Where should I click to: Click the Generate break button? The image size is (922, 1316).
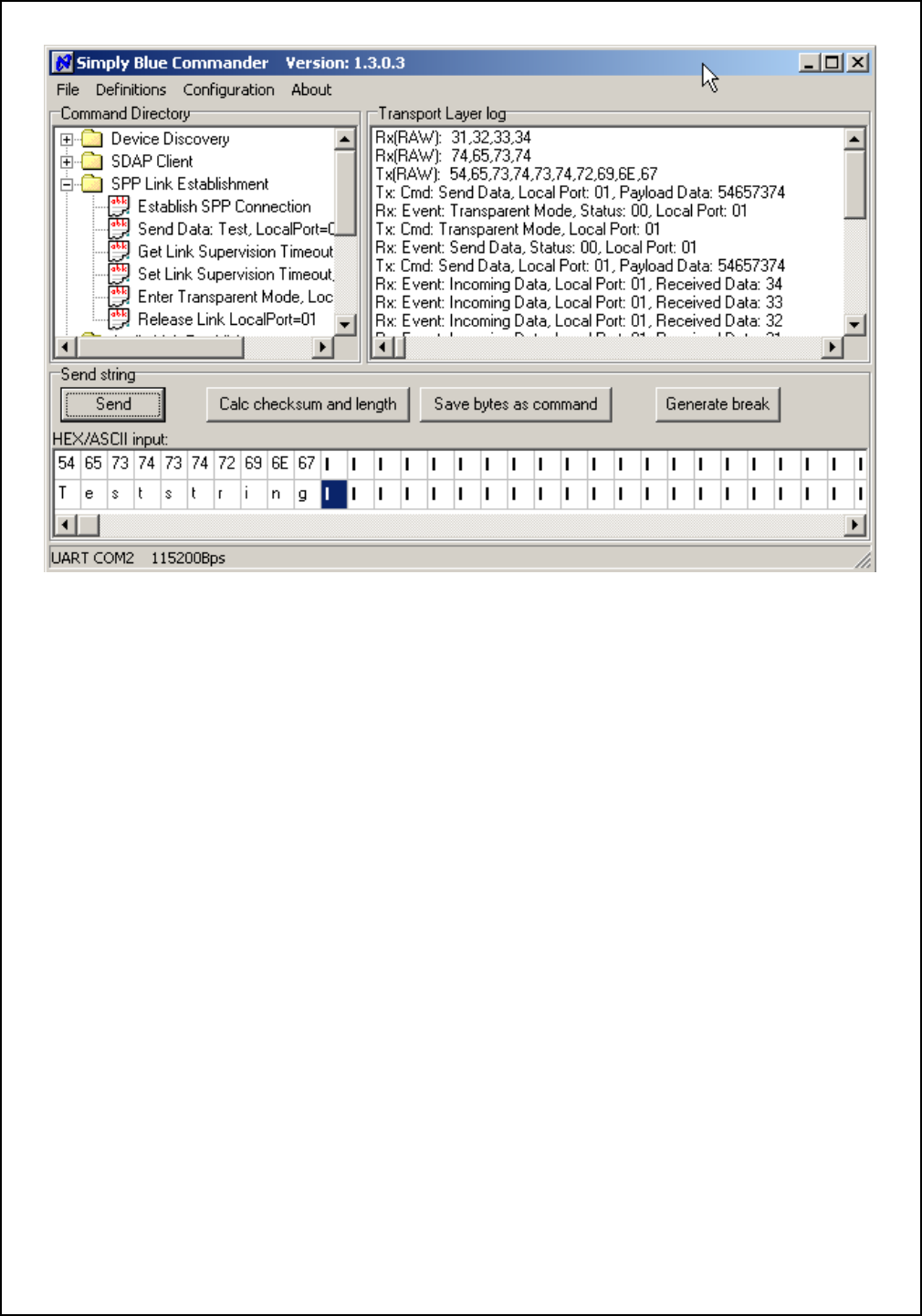pos(718,404)
